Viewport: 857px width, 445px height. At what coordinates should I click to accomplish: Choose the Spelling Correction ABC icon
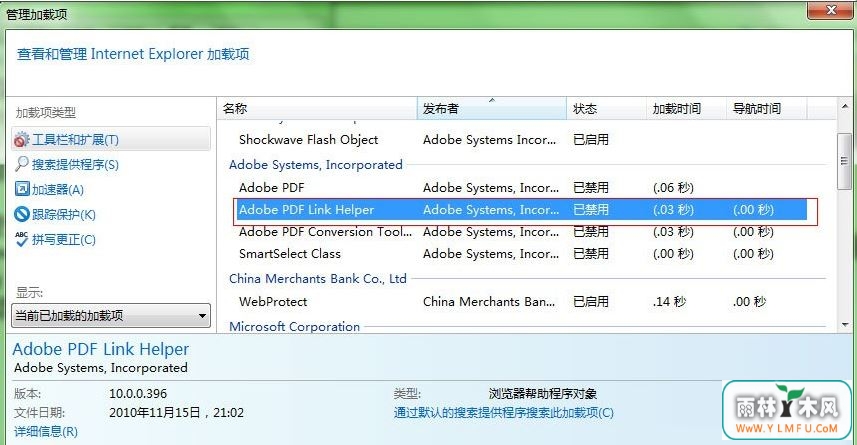[x=22, y=239]
